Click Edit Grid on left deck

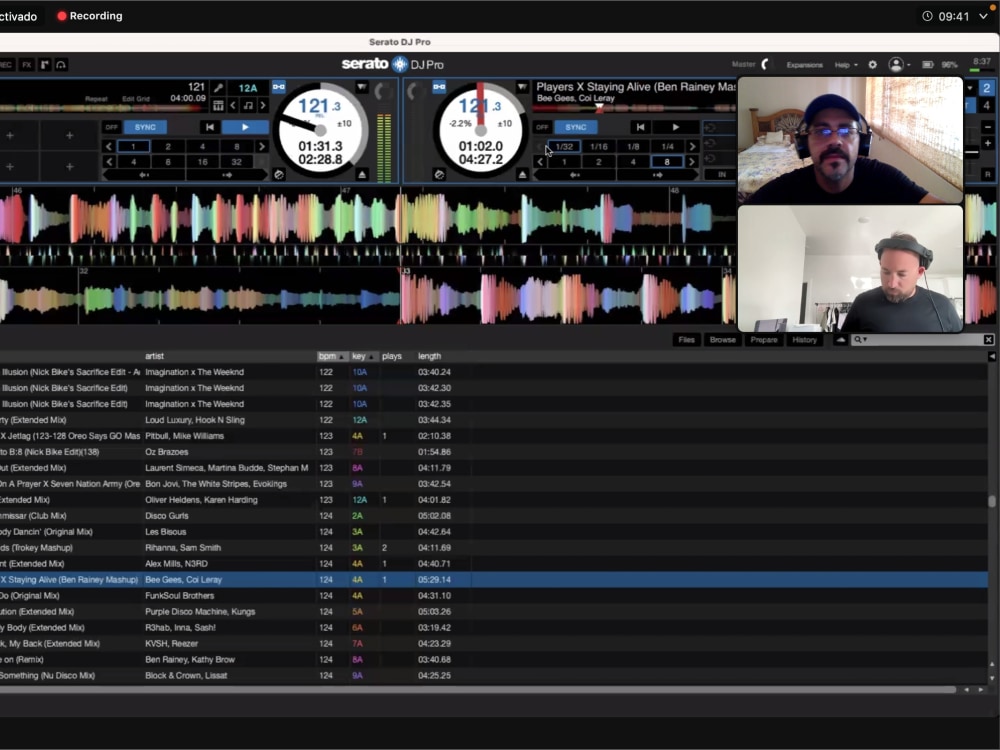[x=135, y=99]
